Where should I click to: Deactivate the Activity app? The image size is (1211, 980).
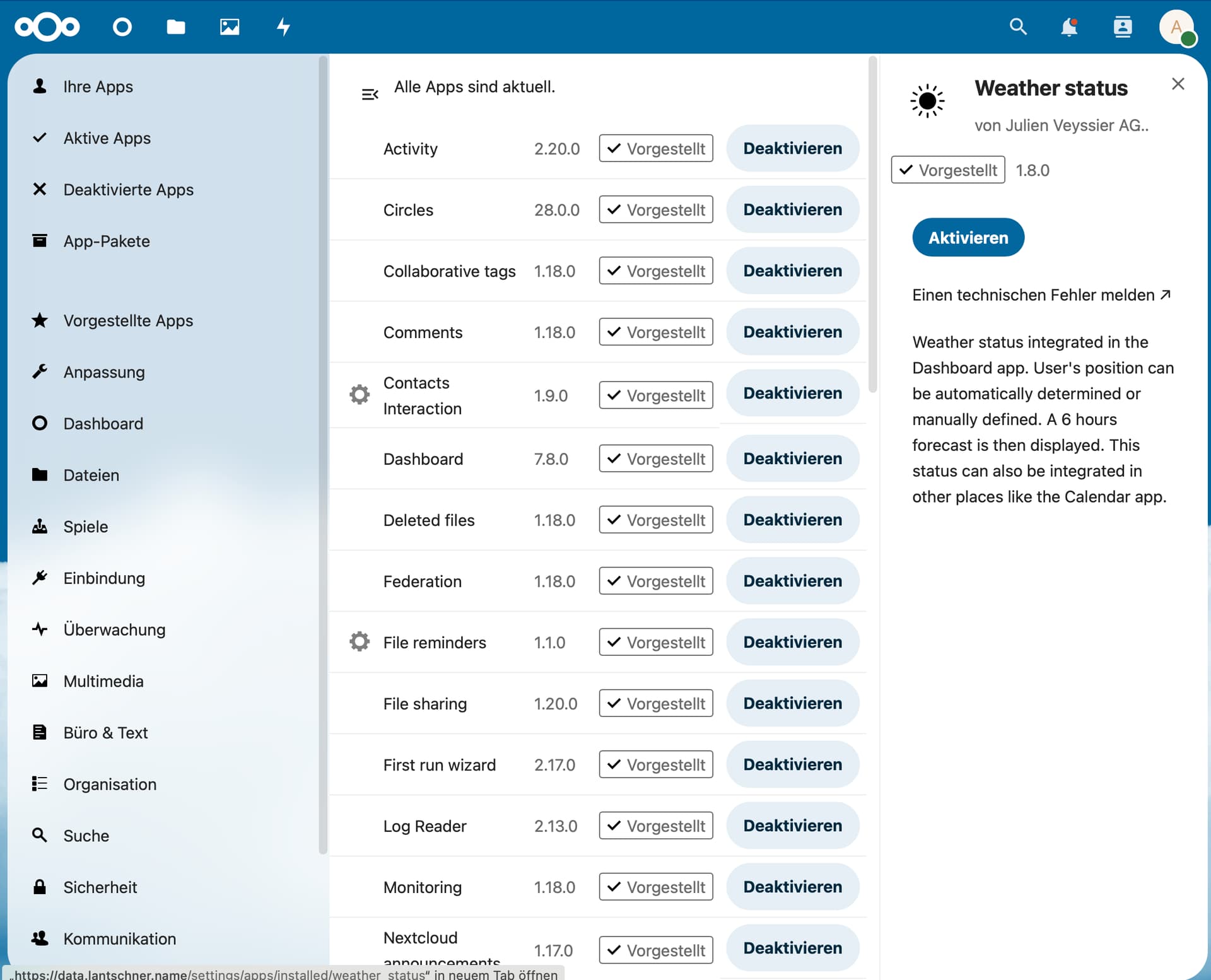coord(793,148)
